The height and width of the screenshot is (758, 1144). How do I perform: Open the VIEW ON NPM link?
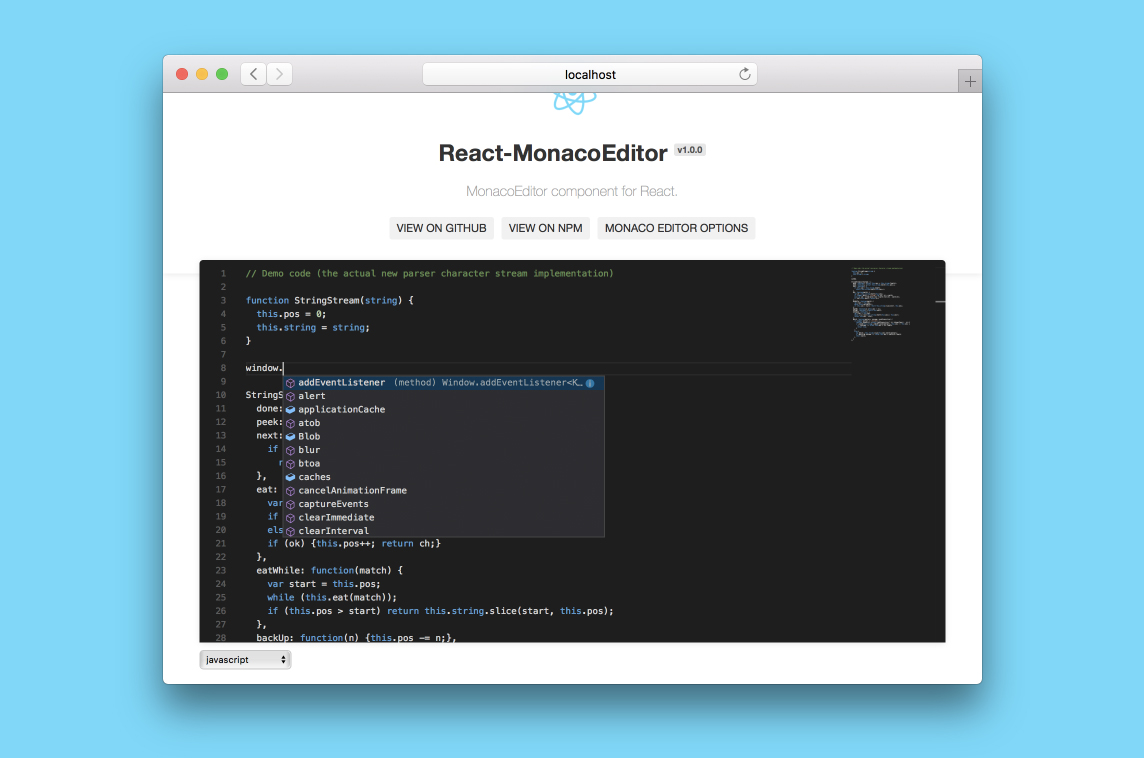coord(545,228)
